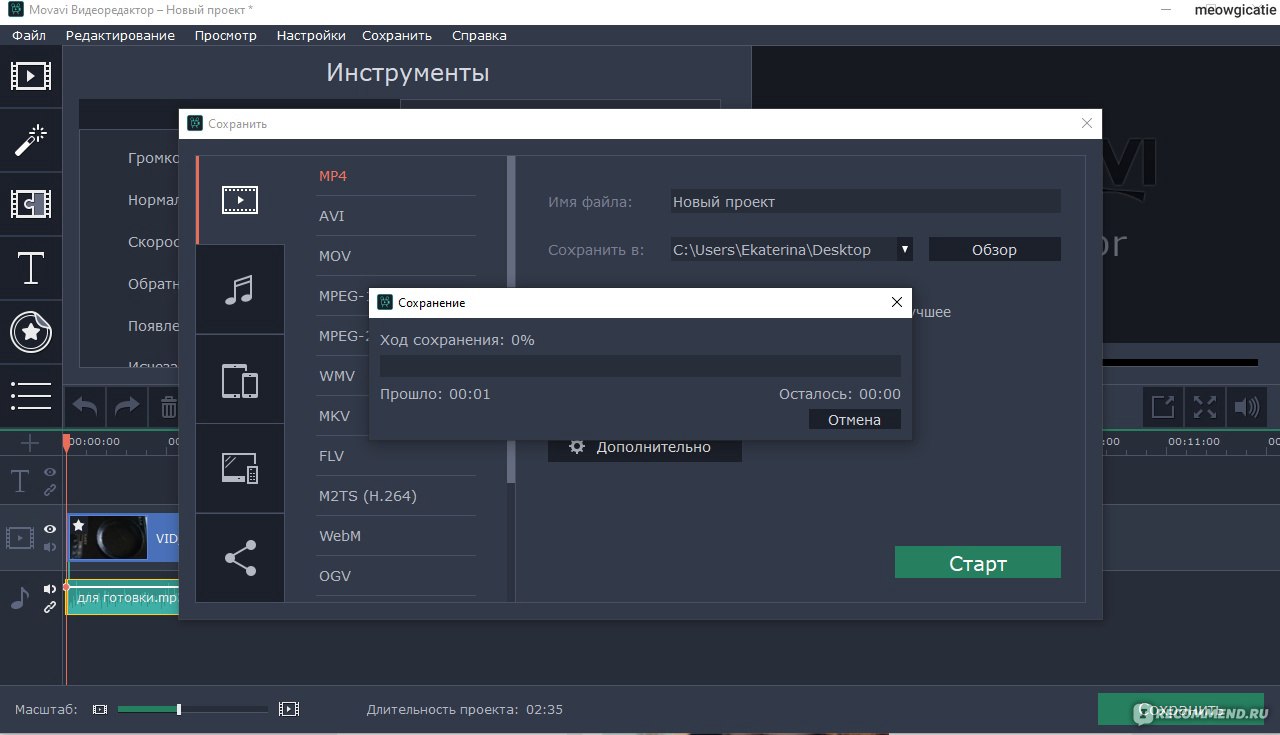
Task: Click the Обзор browse button
Action: pyautogui.click(x=994, y=249)
